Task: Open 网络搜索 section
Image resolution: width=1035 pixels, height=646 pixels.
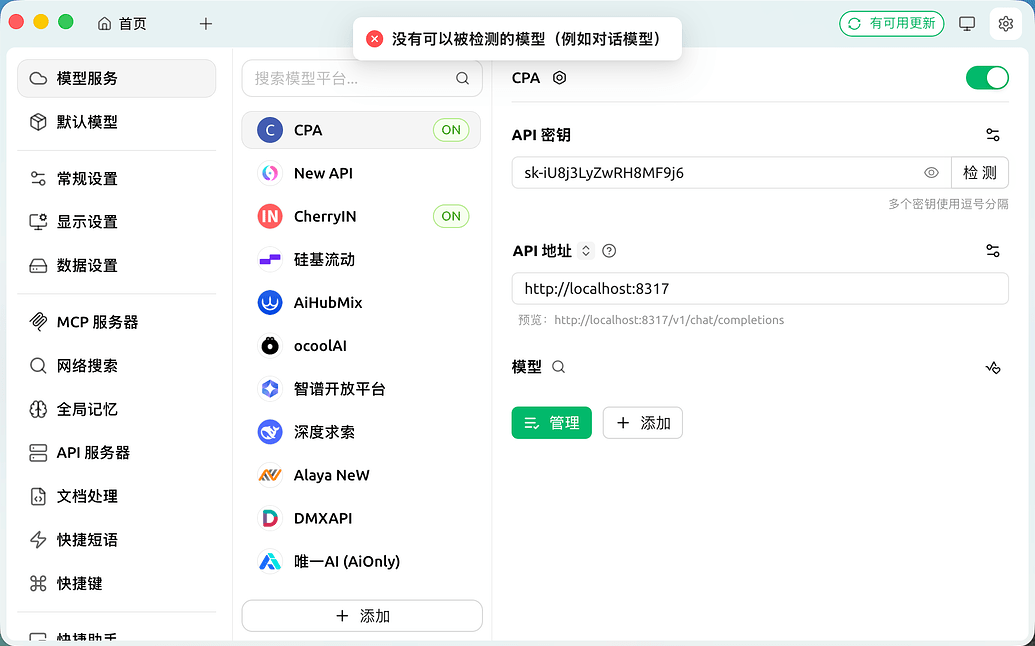Action: coord(117,366)
